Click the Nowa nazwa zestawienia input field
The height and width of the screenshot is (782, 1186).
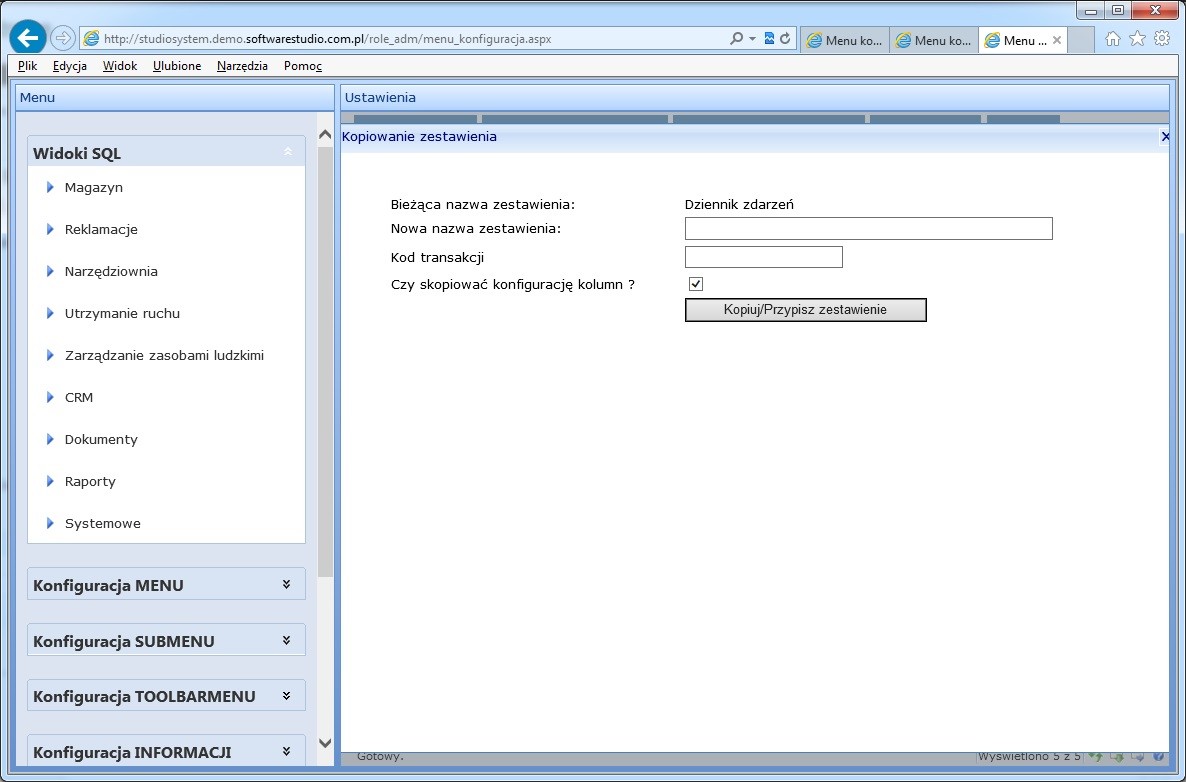[x=868, y=228]
